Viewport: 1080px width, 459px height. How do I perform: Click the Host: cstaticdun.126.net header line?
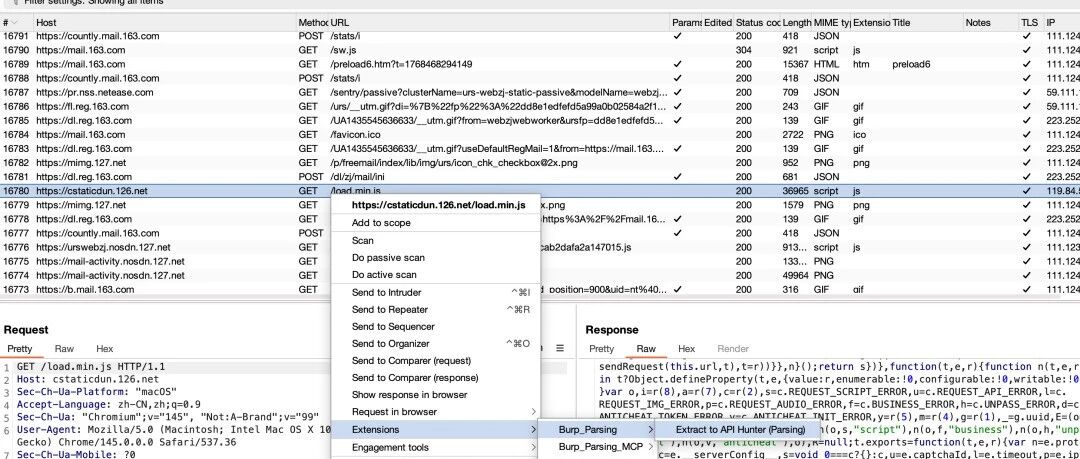pyautogui.click(x=87, y=379)
